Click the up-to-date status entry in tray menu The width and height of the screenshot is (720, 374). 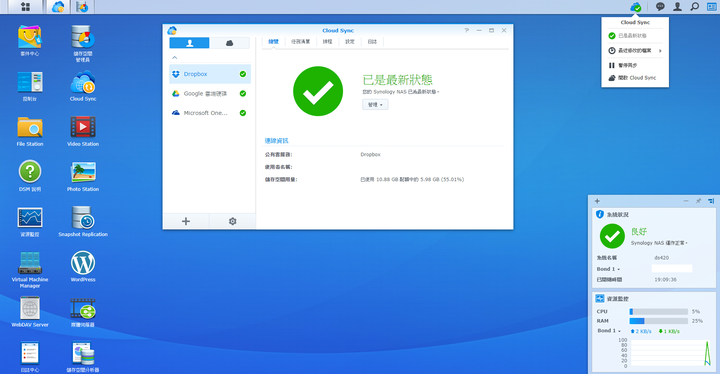coord(635,35)
